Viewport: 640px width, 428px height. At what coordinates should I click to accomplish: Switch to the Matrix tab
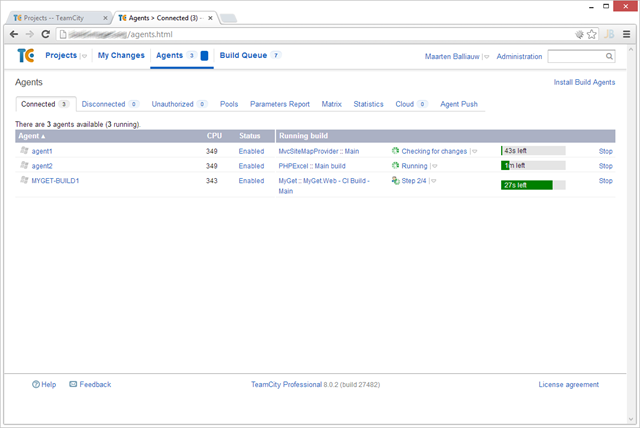331,104
